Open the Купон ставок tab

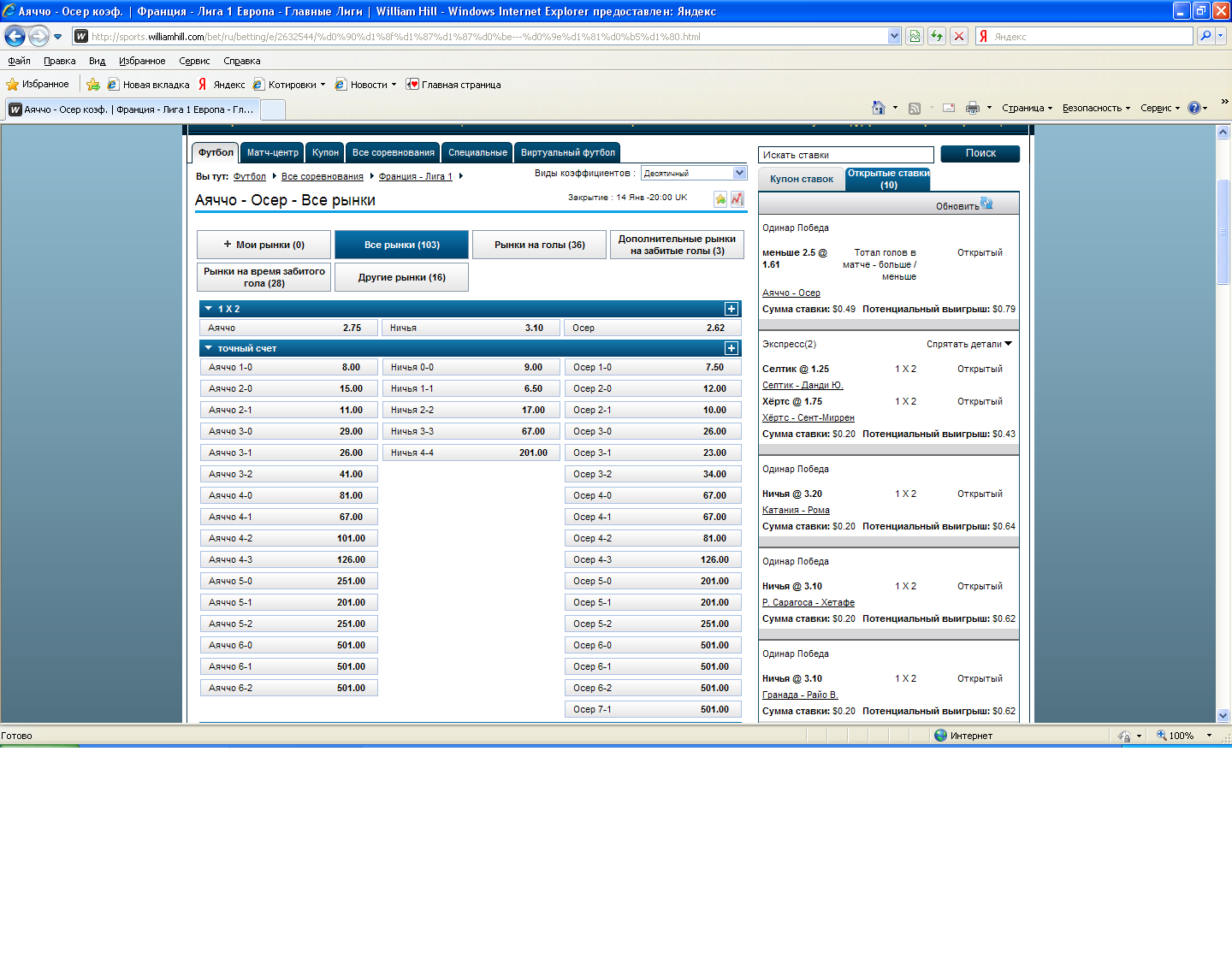click(x=801, y=179)
